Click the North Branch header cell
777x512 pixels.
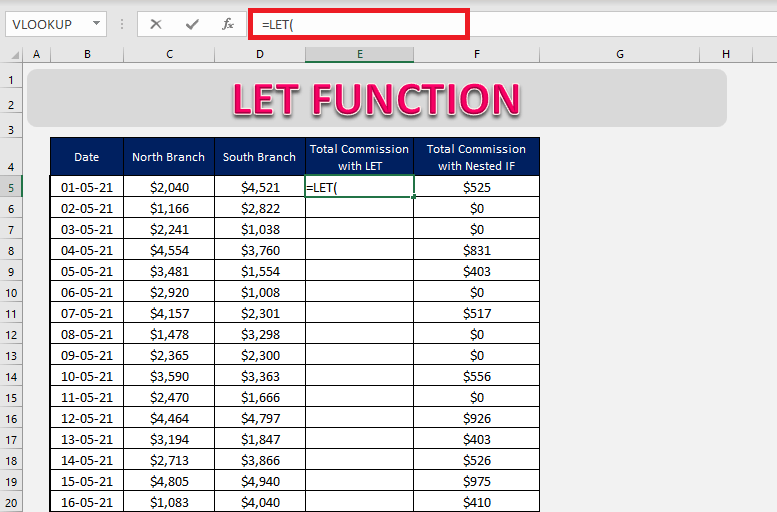[168, 157]
